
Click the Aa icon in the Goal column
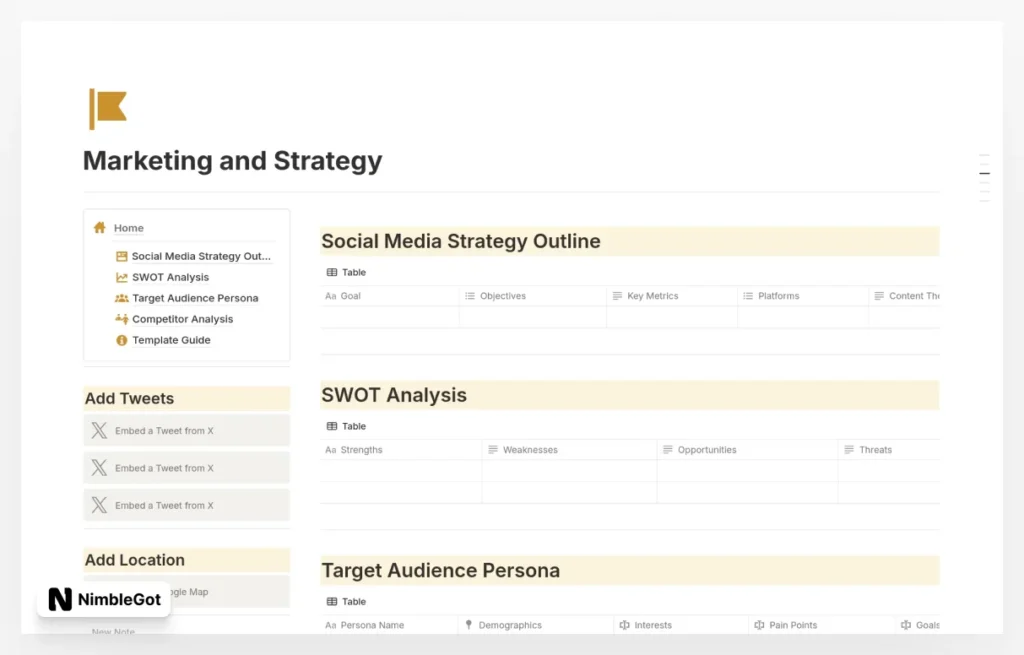331,295
